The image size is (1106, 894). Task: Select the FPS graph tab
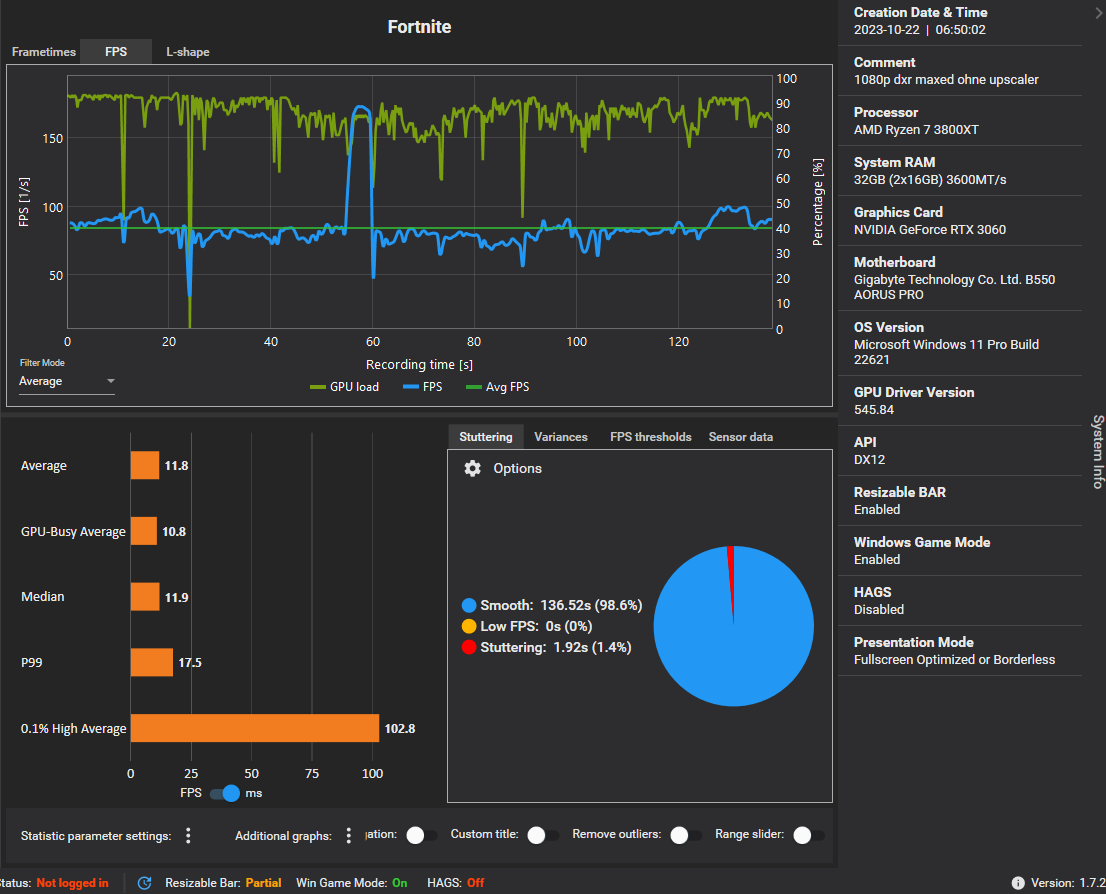point(116,52)
